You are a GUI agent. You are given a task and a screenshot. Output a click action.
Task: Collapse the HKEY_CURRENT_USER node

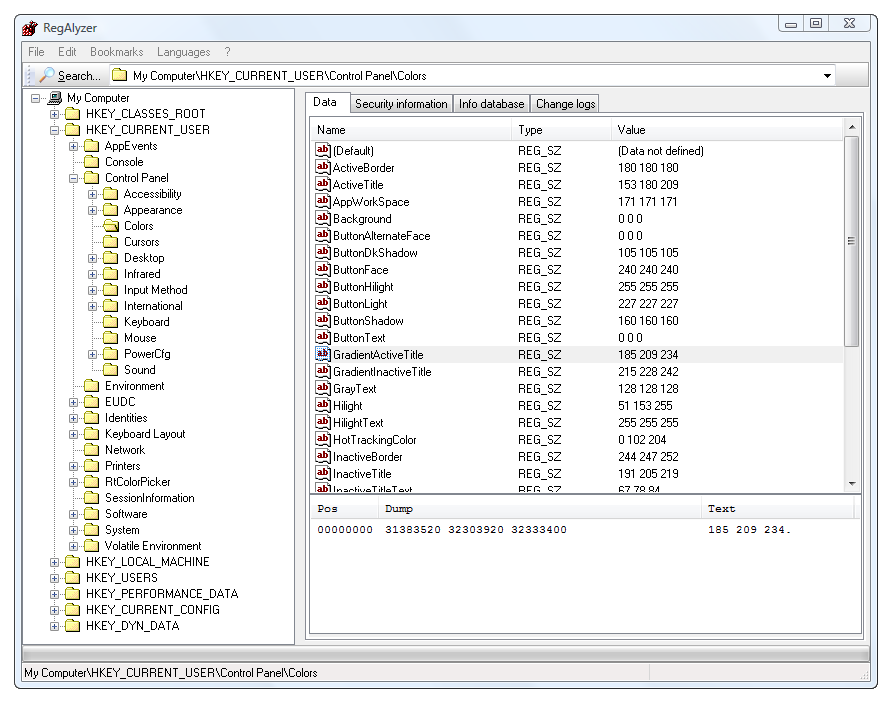pos(54,130)
